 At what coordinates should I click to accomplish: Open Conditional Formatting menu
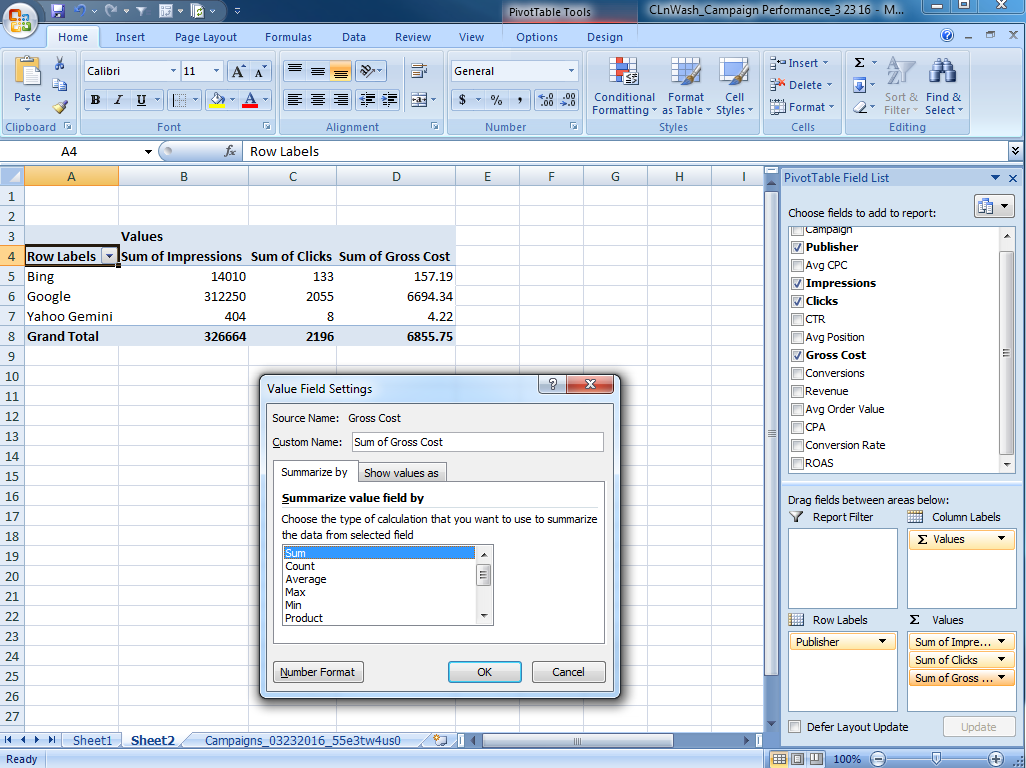[624, 86]
